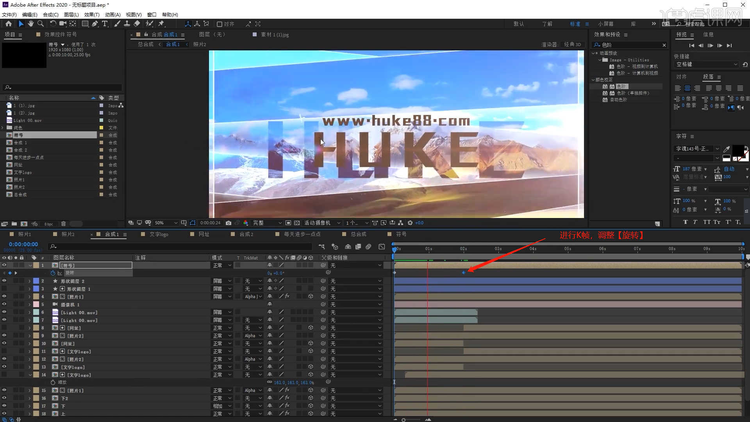Select the Unified Camera tool
The height and width of the screenshot is (422, 750).
[63, 23]
